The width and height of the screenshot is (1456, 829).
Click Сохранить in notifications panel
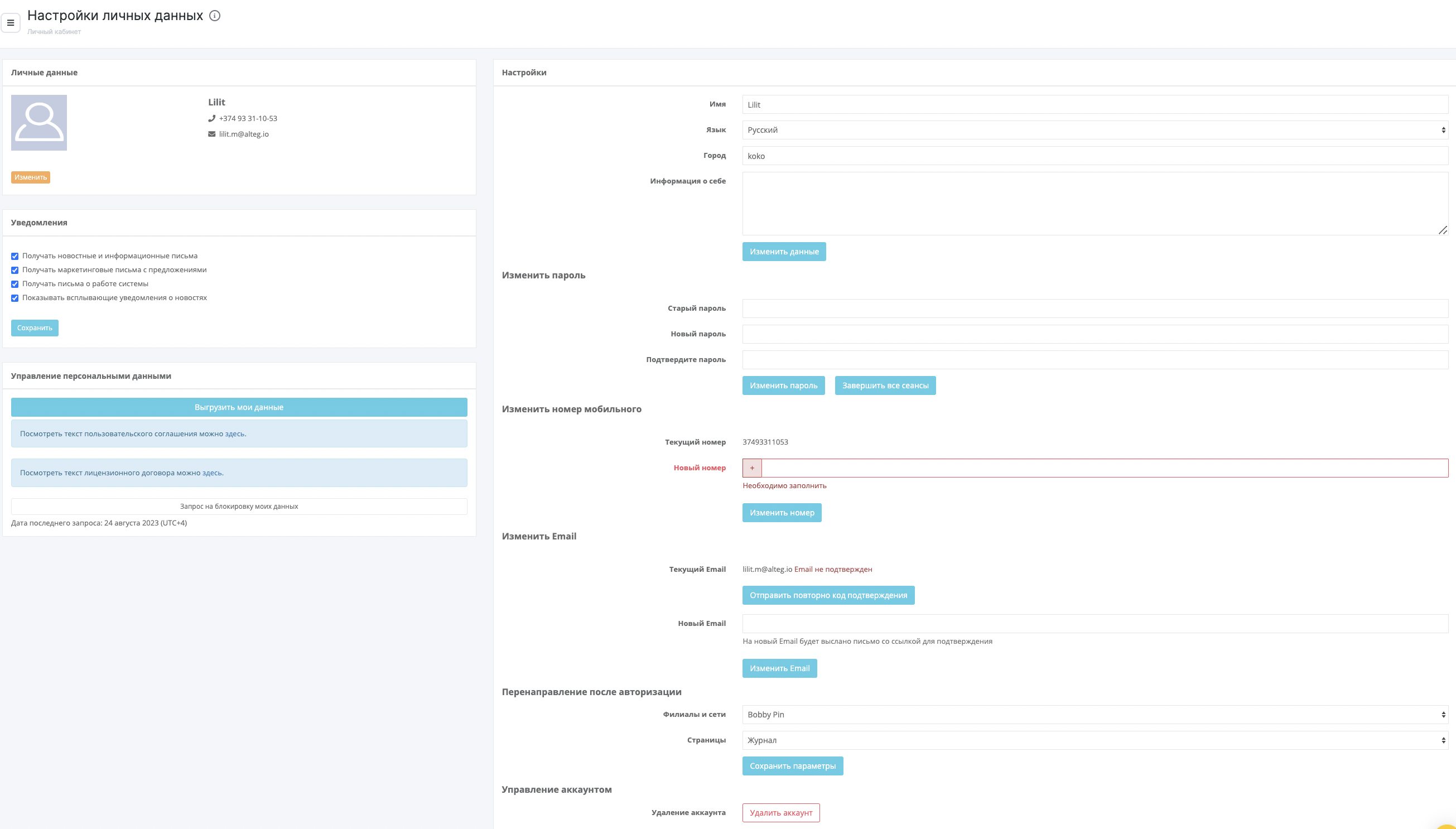pyautogui.click(x=35, y=328)
